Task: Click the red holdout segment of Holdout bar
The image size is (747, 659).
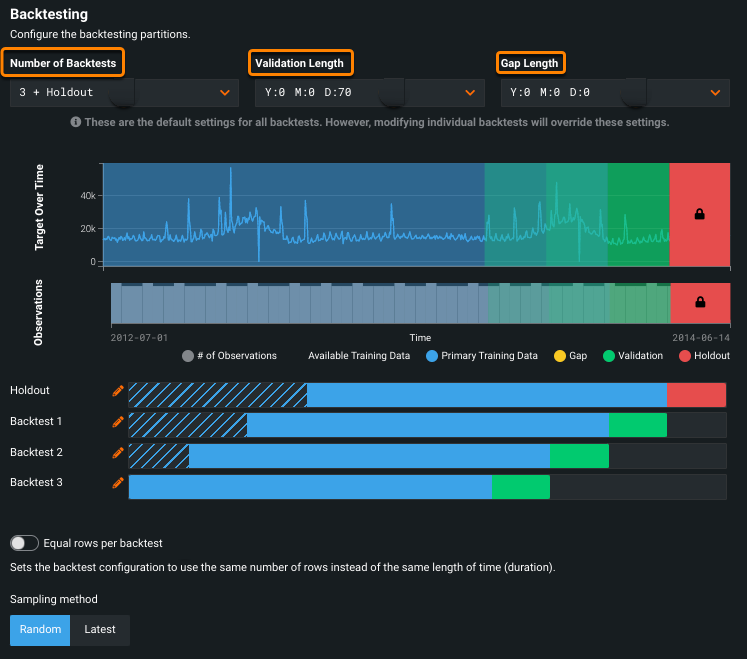Action: click(696, 395)
